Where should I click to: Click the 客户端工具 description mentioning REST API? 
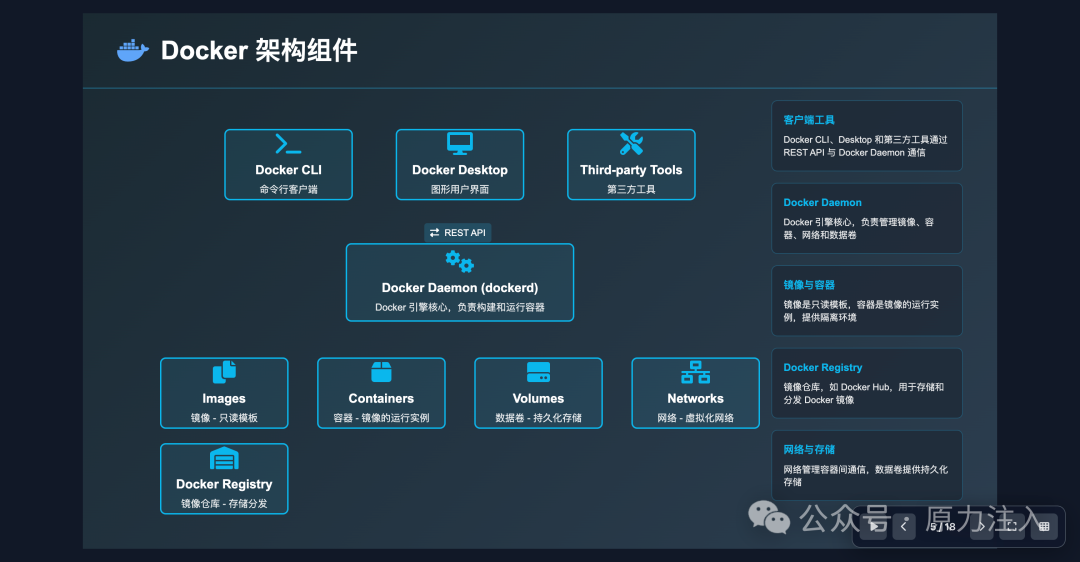click(x=865, y=146)
